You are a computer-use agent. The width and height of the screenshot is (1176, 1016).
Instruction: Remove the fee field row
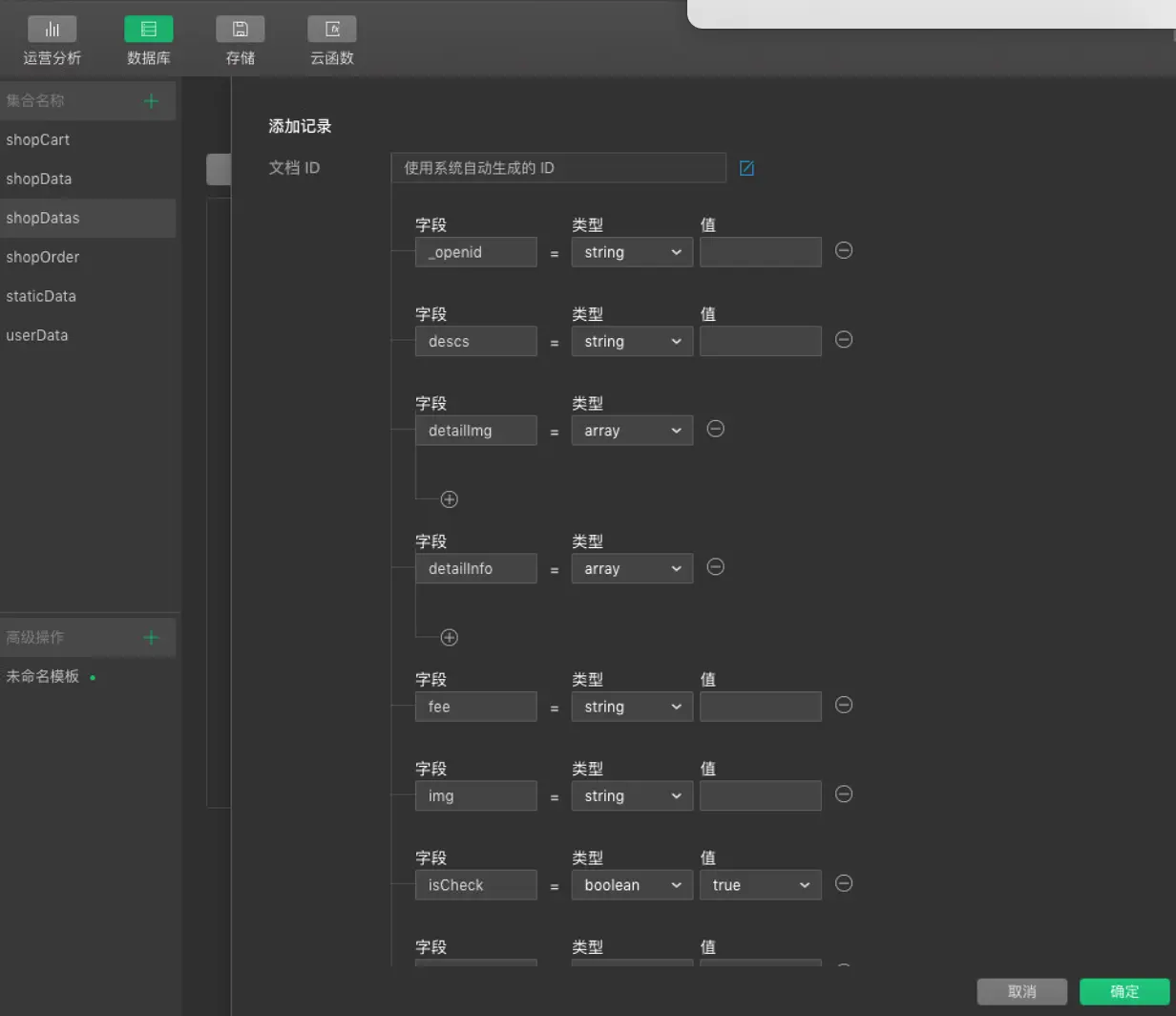click(x=844, y=705)
